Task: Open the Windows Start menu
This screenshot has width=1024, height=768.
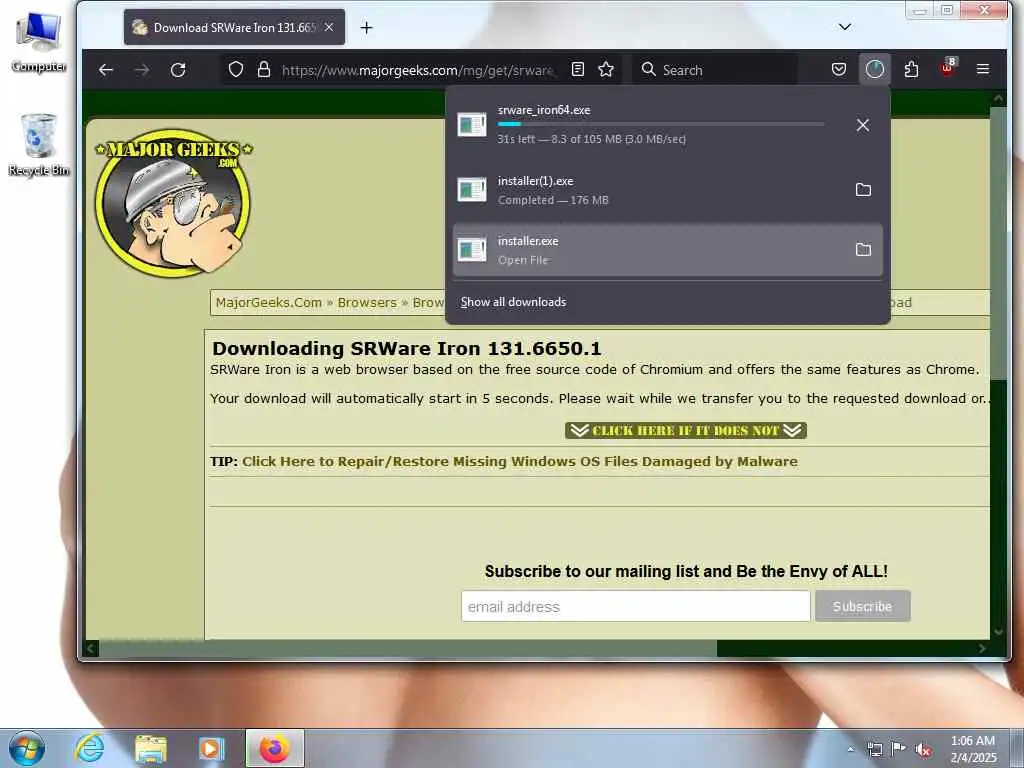Action: coord(26,748)
